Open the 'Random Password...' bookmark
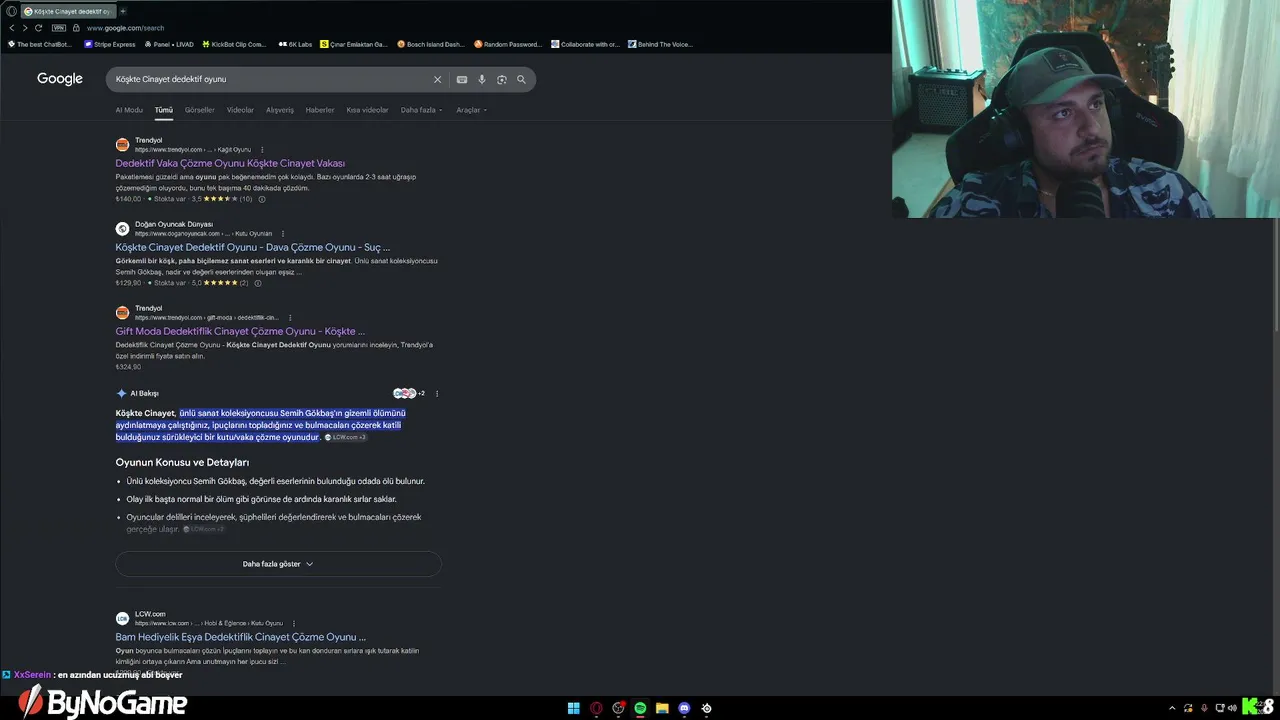The image size is (1280, 720). pos(508,44)
